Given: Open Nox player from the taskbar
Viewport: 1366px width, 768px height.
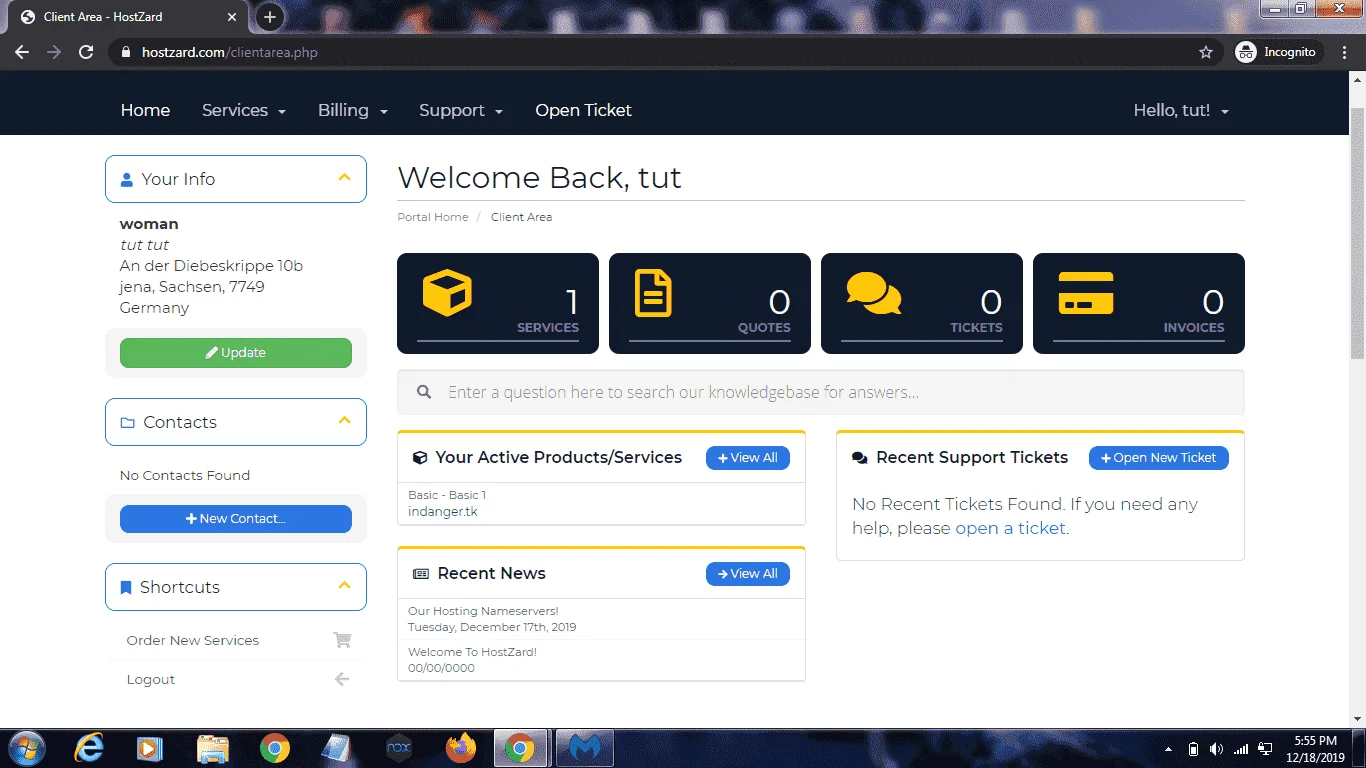Looking at the screenshot, I should click(399, 748).
